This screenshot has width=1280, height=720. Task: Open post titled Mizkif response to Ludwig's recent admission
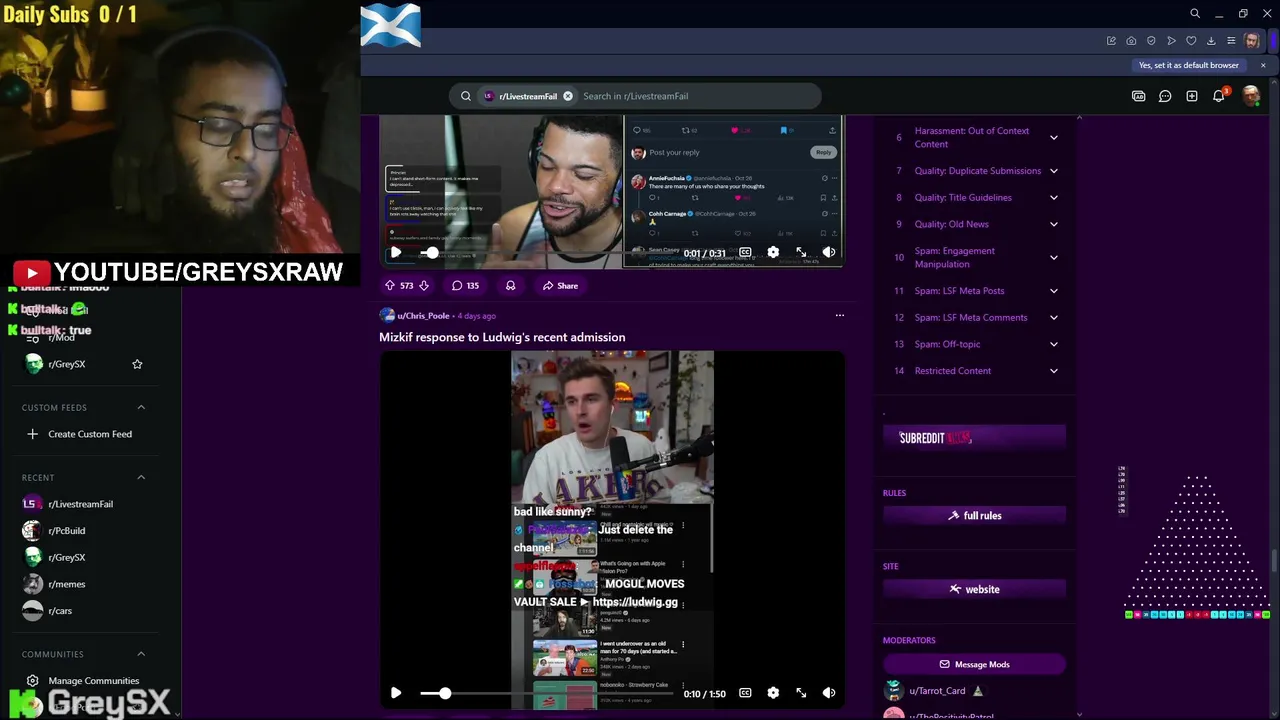[502, 337]
